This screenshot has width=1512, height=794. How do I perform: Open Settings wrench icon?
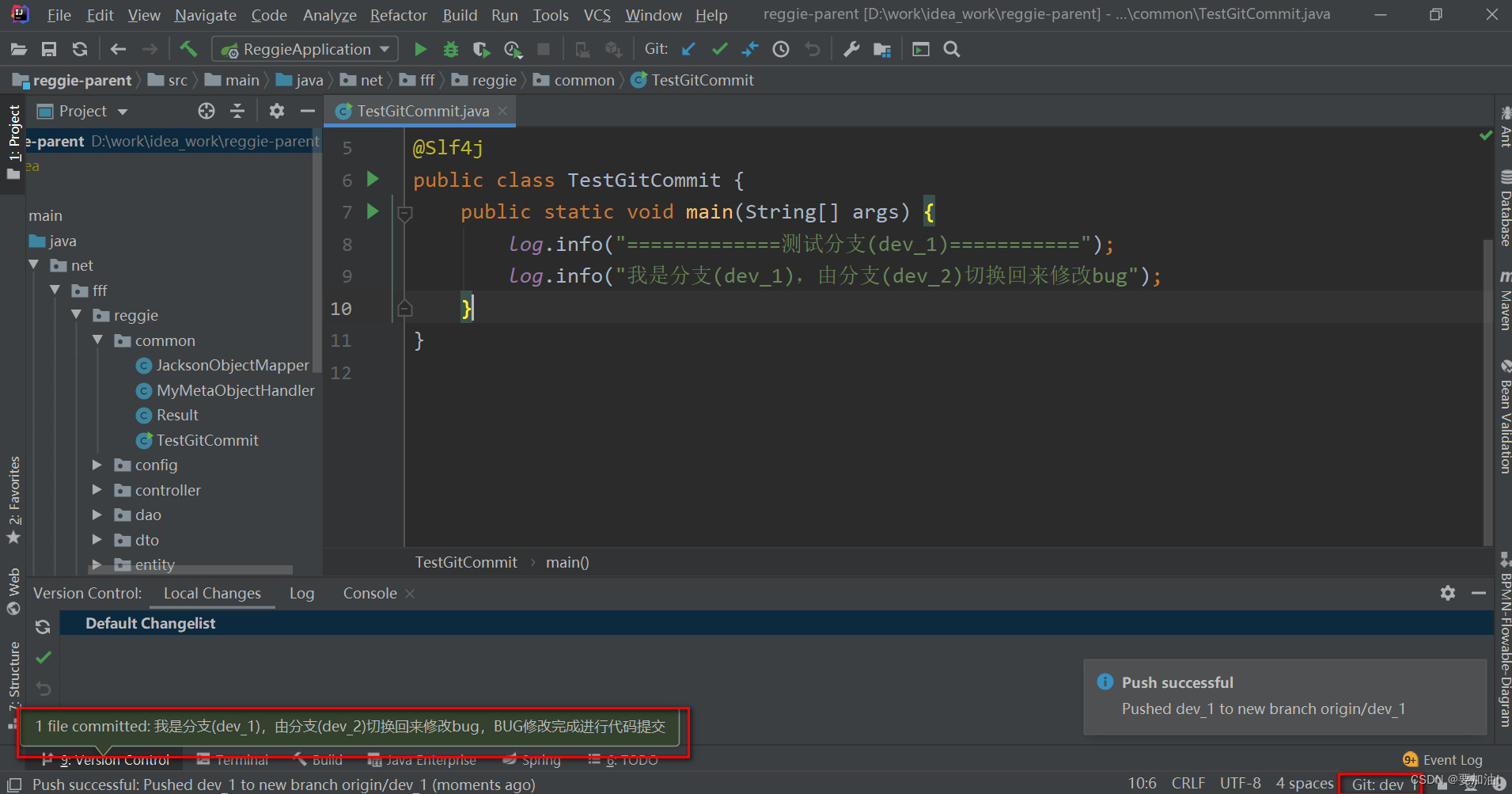click(x=851, y=49)
